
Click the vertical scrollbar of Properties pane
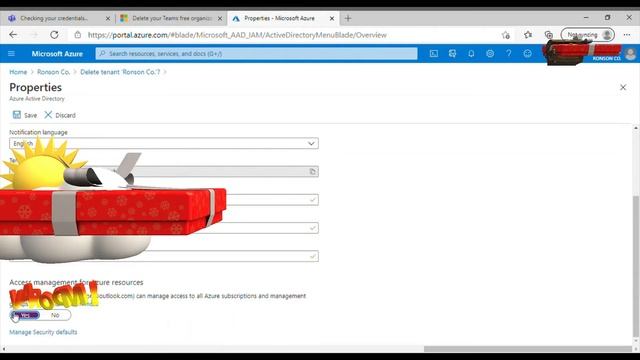pyautogui.click(x=636, y=265)
